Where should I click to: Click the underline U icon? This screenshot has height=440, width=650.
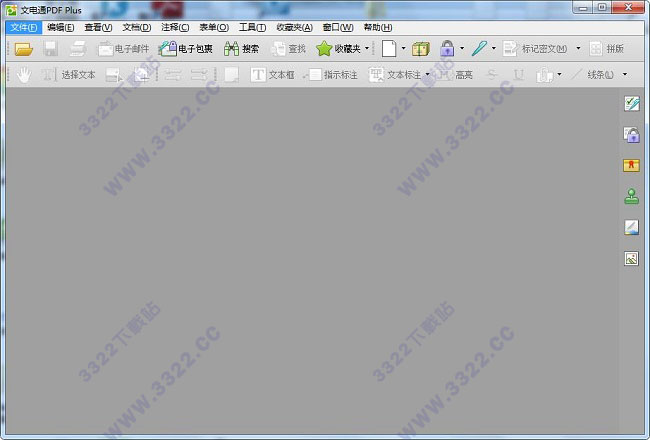pos(519,75)
